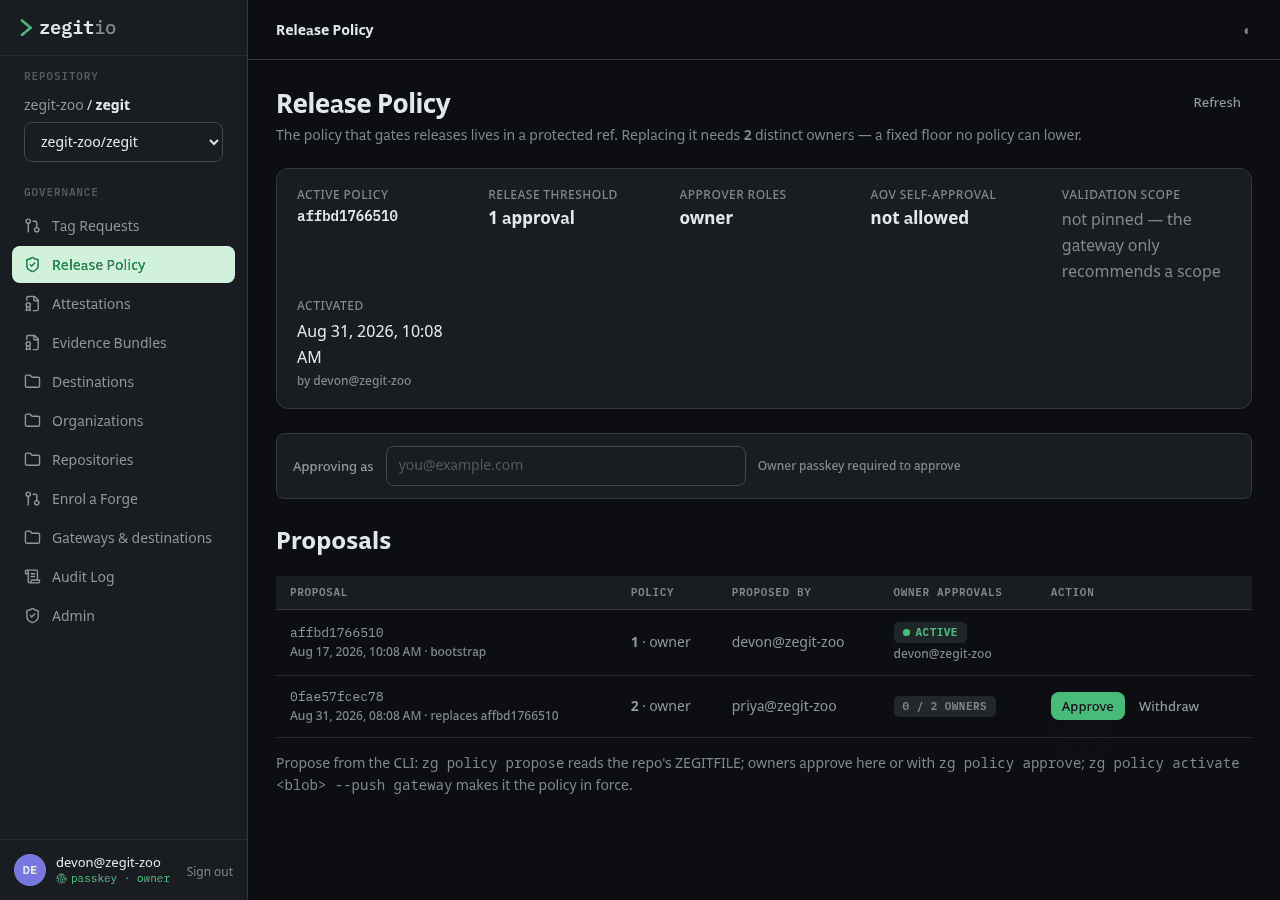Click devon@zegit-zoo account name in footer
Screen dimensions: 1280x900
pos(108,862)
